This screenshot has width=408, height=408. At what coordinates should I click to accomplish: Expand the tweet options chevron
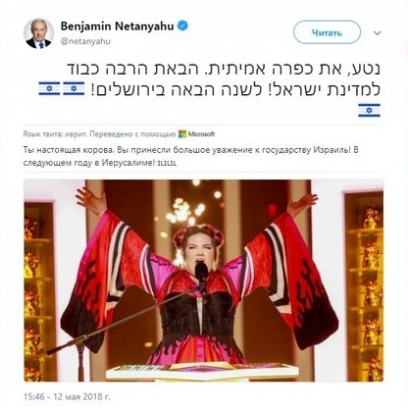(x=377, y=33)
